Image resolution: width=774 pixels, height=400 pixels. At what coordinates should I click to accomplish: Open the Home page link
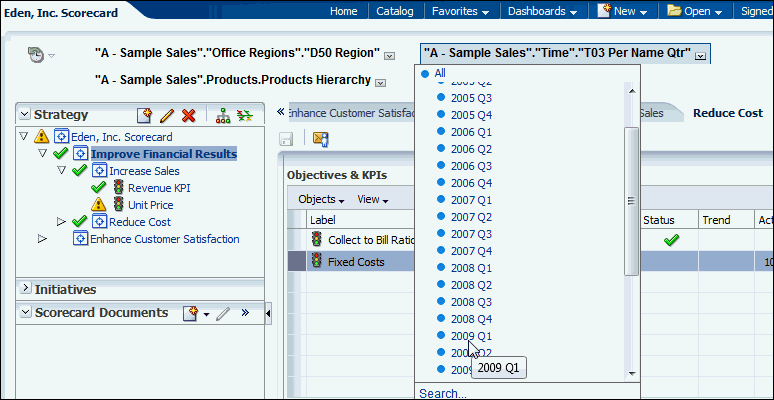pyautogui.click(x=344, y=11)
